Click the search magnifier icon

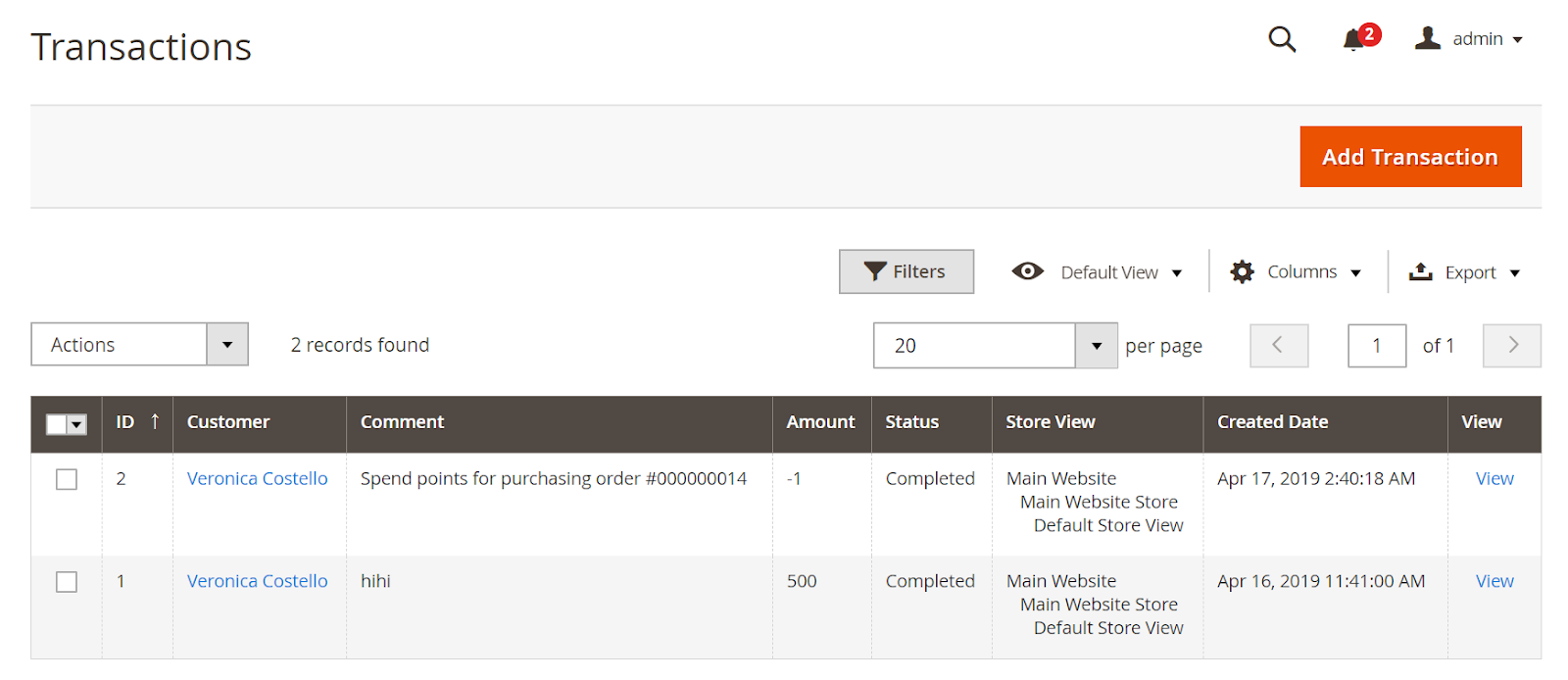click(x=1282, y=39)
